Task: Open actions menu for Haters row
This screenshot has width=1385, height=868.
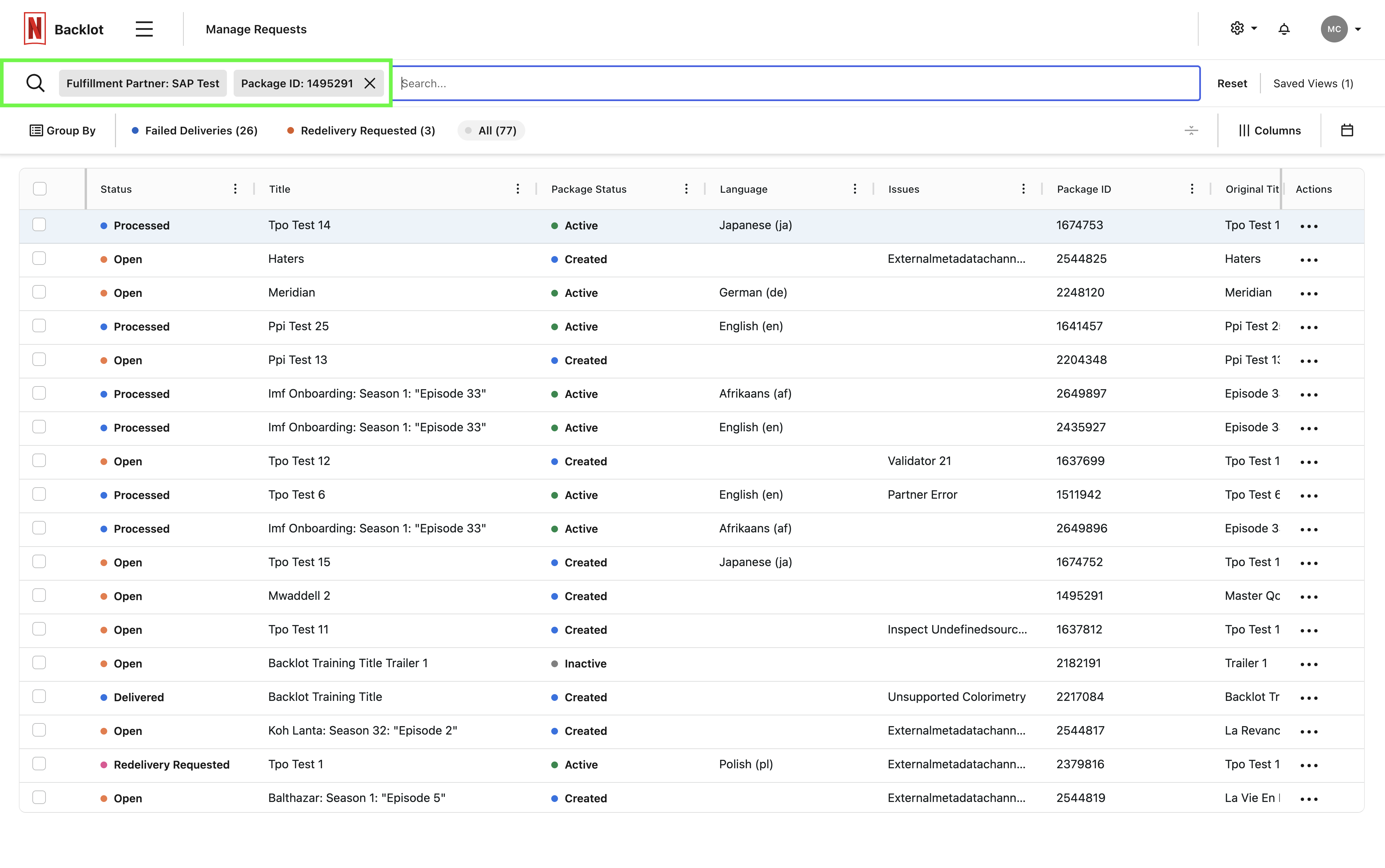Action: (1308, 259)
